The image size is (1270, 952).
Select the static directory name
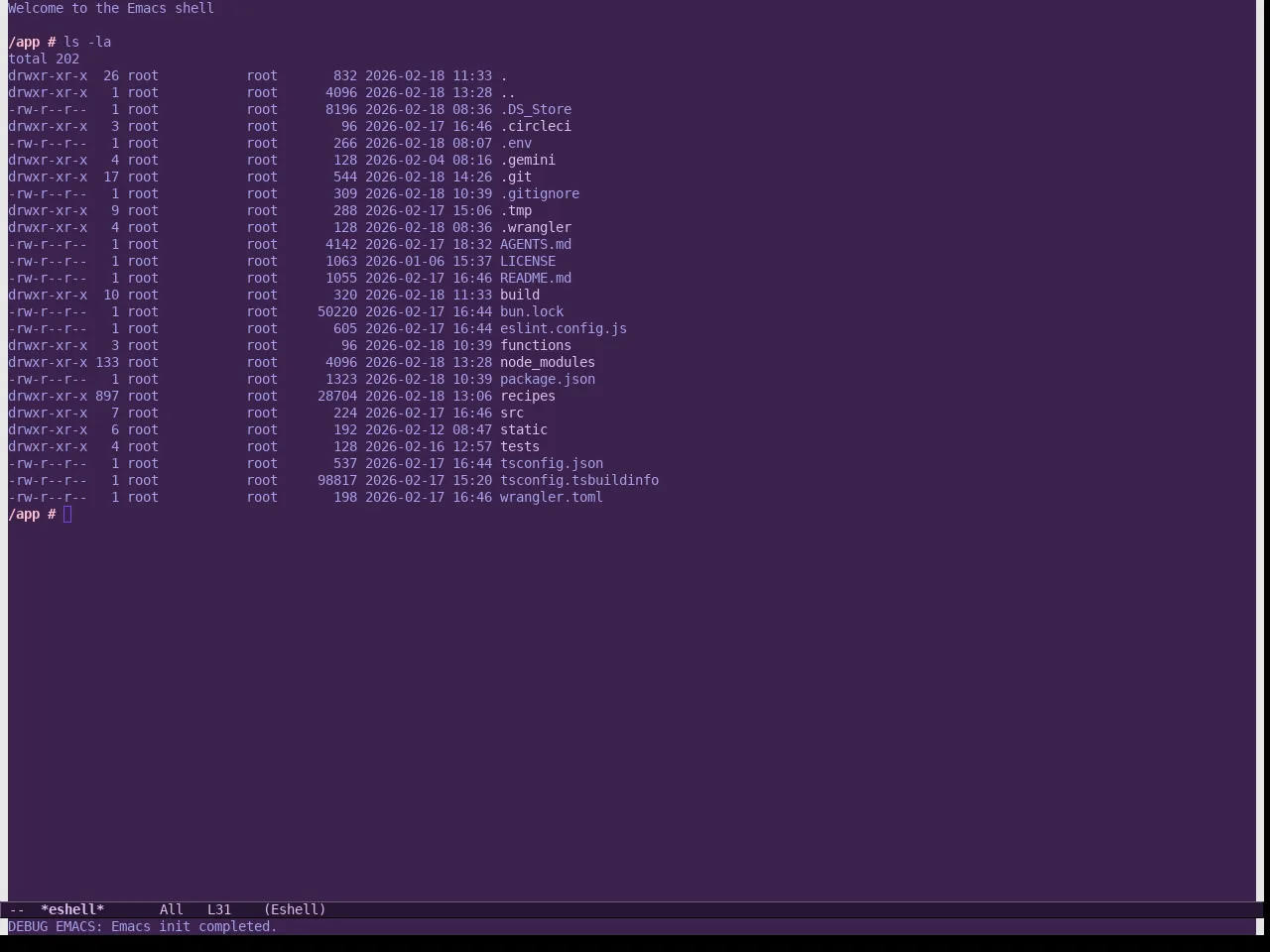pyautogui.click(x=524, y=429)
